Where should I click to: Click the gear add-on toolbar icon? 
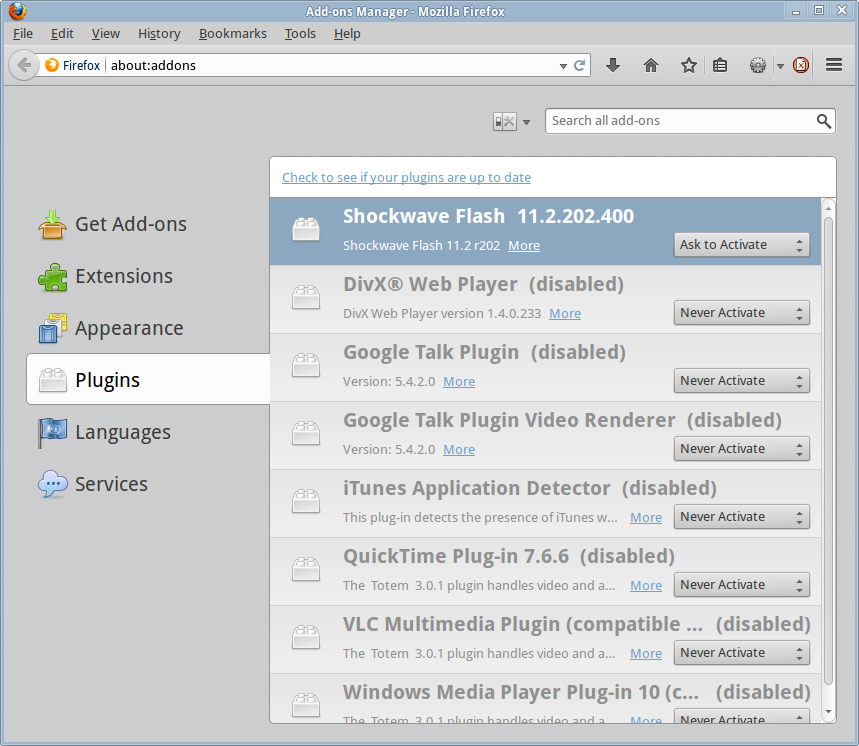pyautogui.click(x=758, y=66)
